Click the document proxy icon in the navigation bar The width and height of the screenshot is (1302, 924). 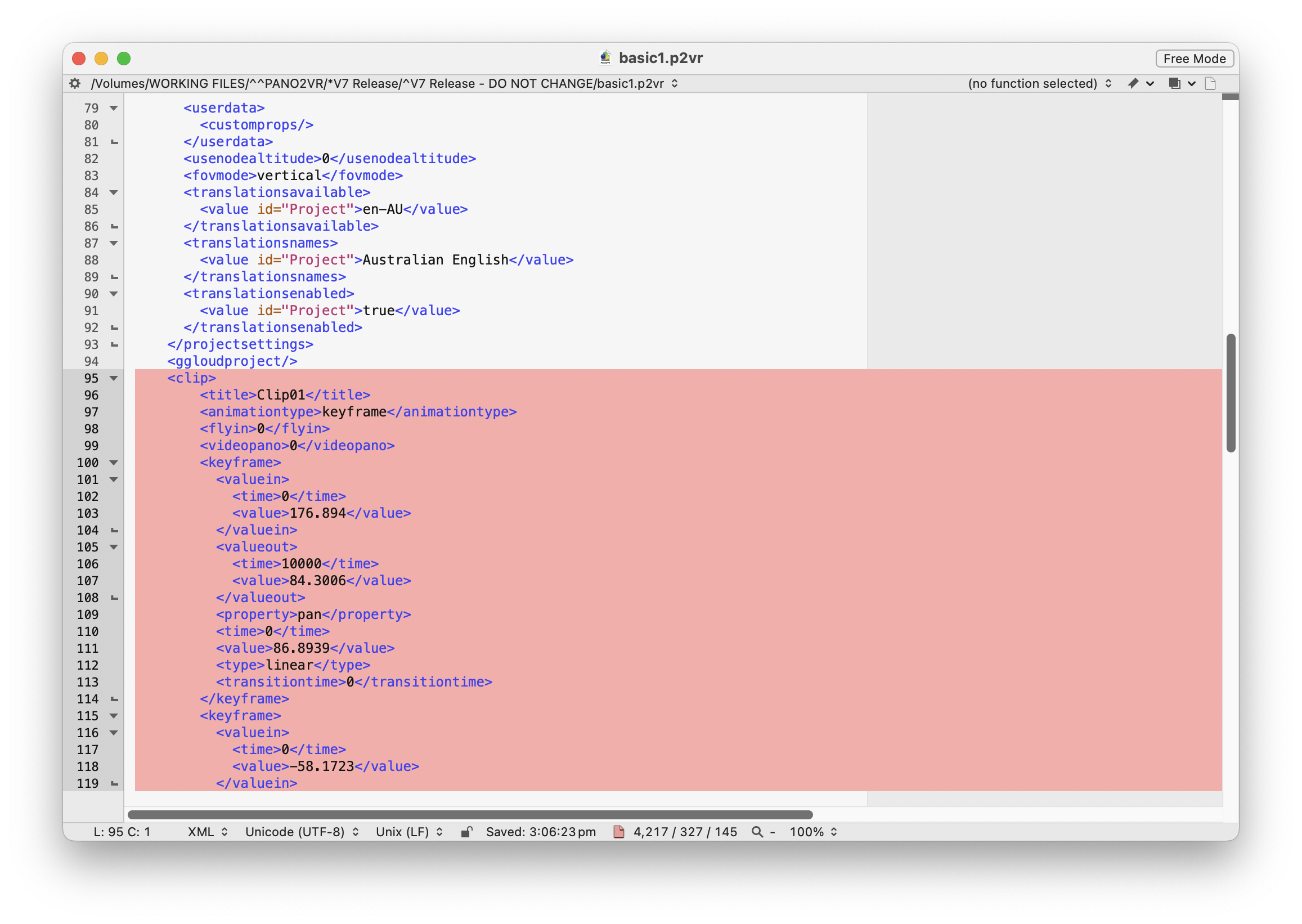[1211, 84]
